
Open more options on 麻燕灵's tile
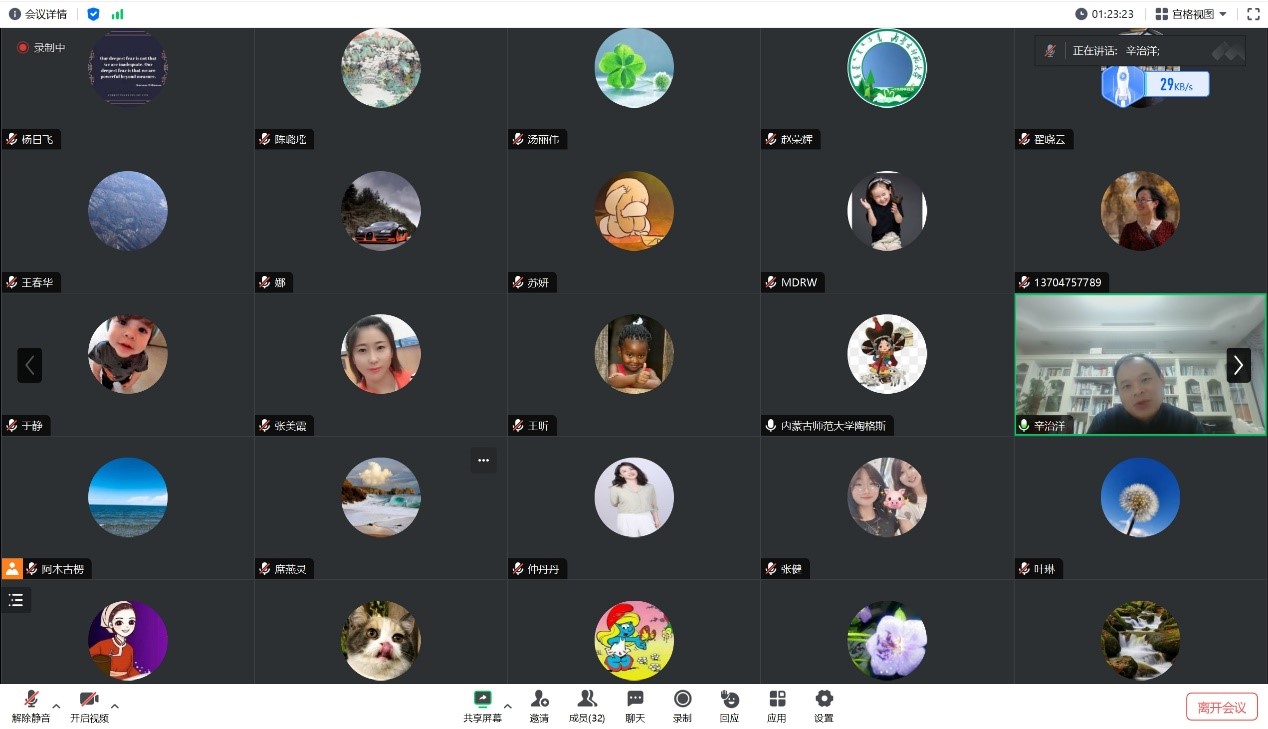point(483,460)
